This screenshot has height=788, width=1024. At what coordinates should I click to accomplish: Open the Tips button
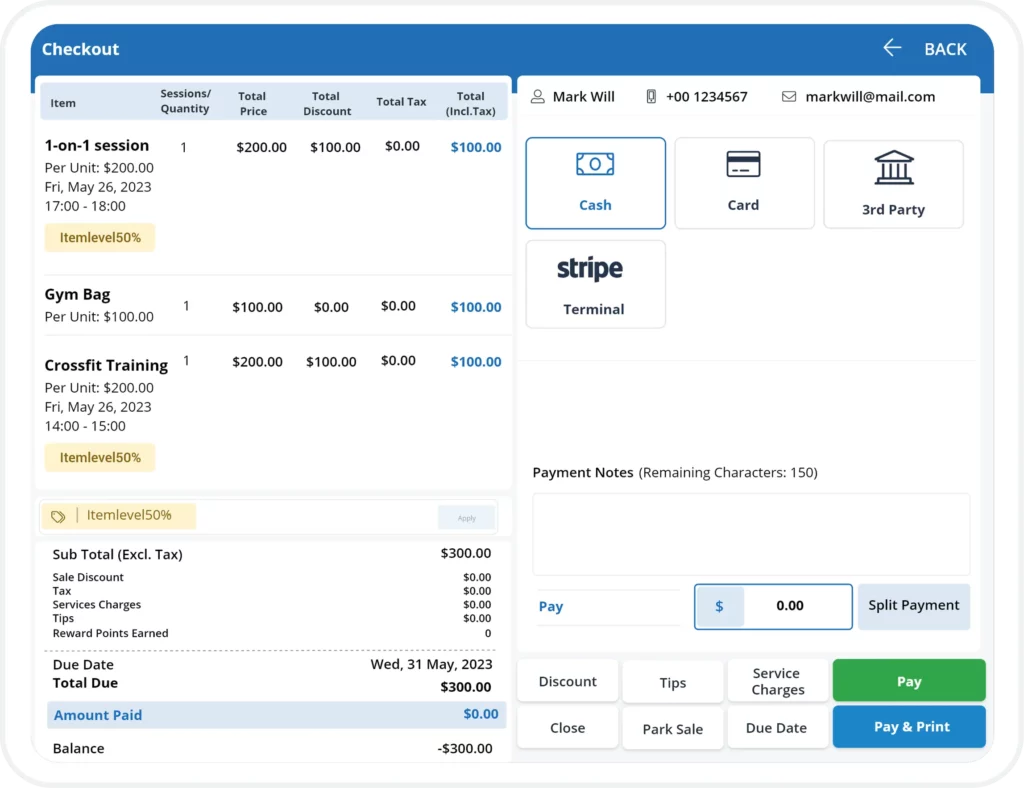(x=672, y=683)
